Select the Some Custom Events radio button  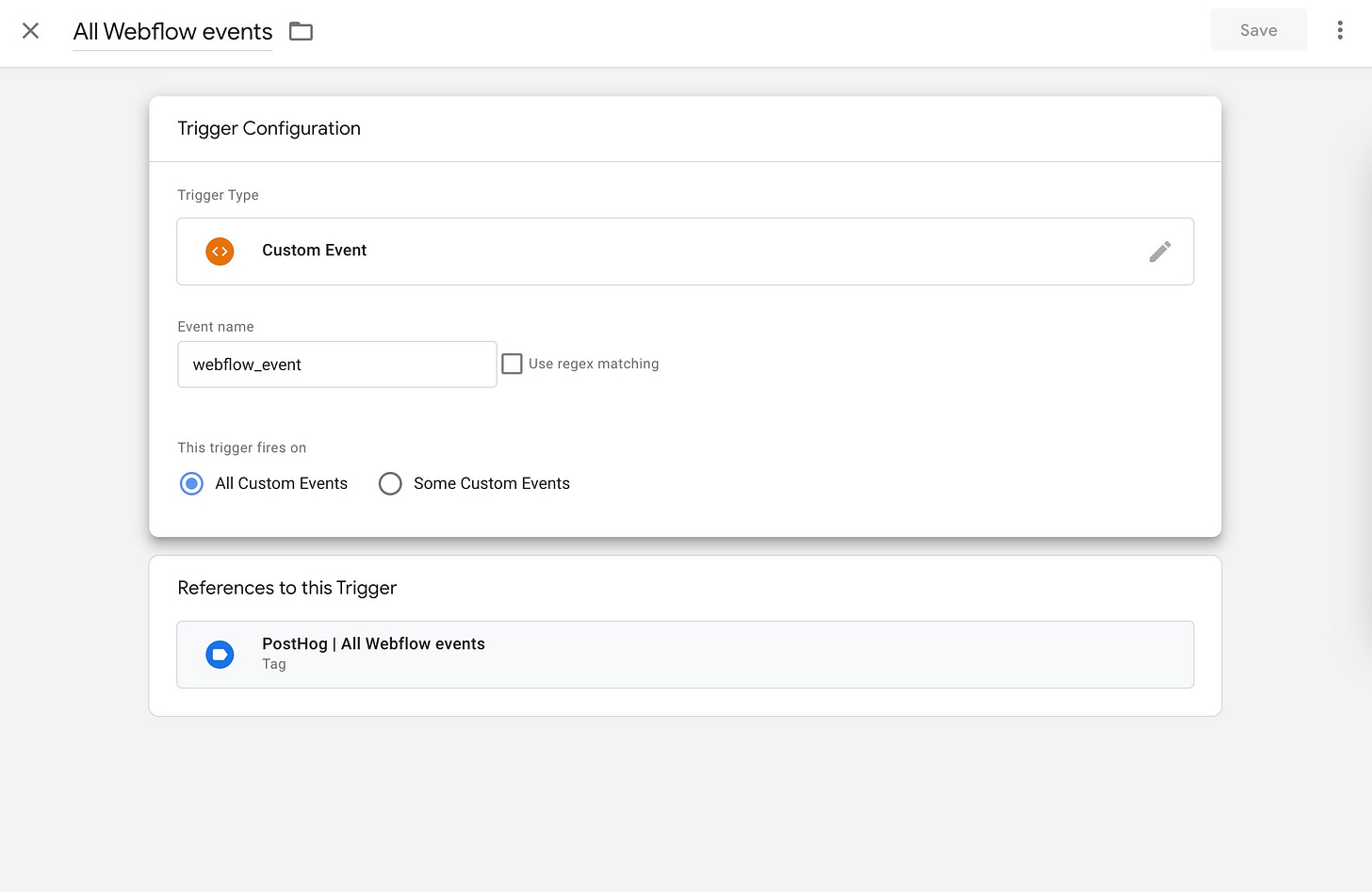[x=390, y=484]
